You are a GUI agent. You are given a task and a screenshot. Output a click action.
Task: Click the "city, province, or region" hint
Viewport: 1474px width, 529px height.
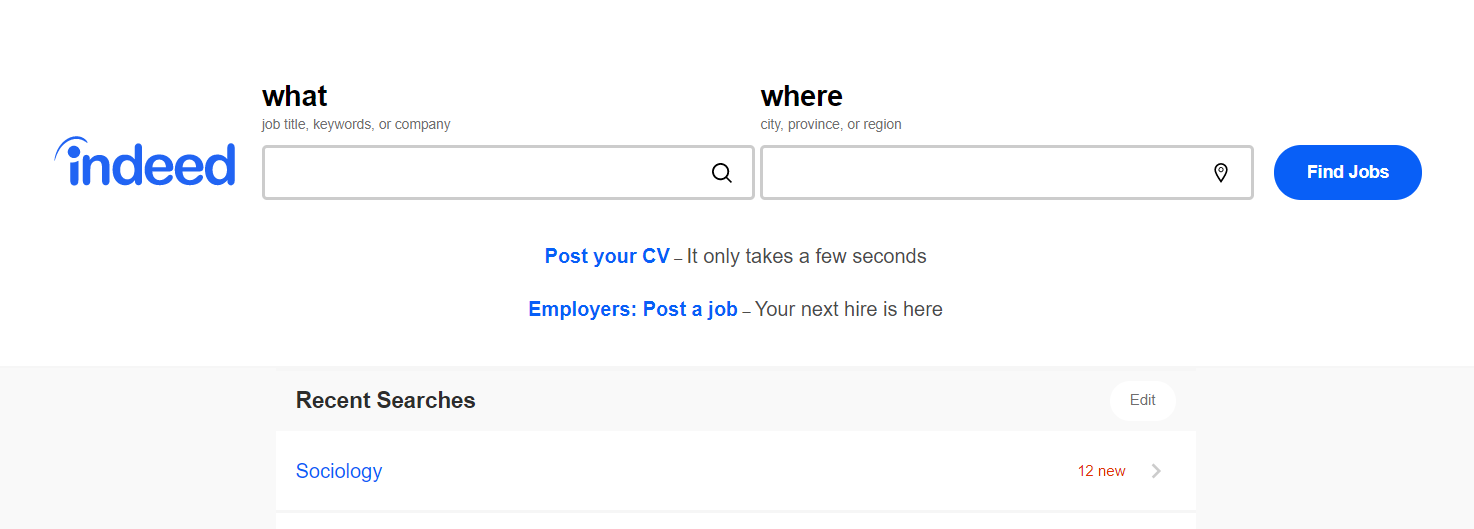coord(831,125)
